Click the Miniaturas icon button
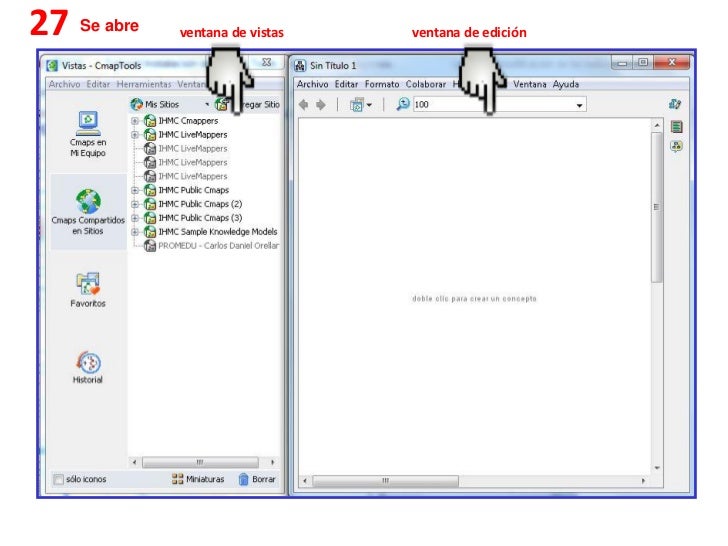Screen dimensions: 728x546 pos(177,479)
